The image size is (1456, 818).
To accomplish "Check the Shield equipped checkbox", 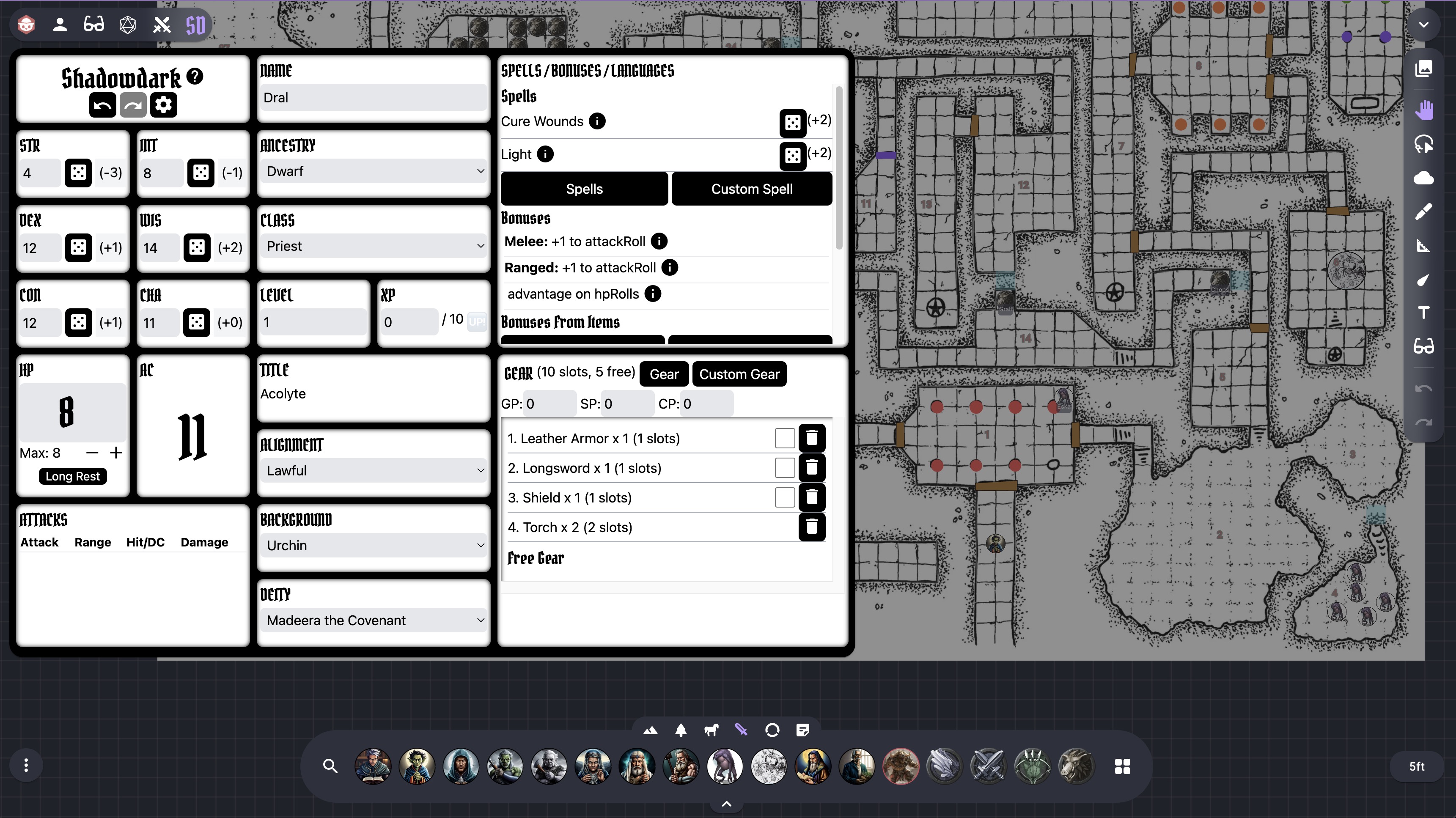I will [785, 497].
